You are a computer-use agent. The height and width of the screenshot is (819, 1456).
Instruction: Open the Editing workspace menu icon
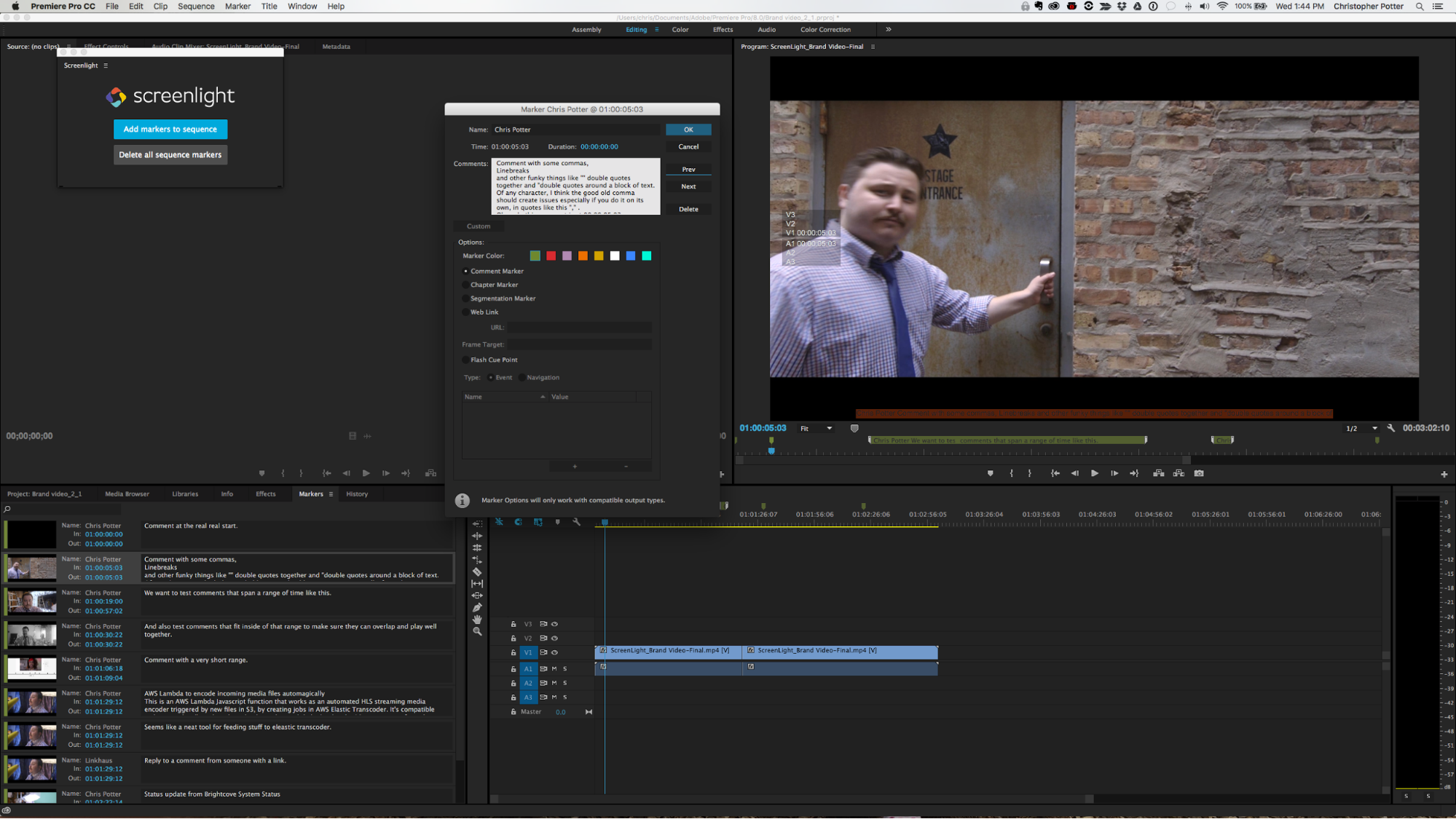[656, 29]
